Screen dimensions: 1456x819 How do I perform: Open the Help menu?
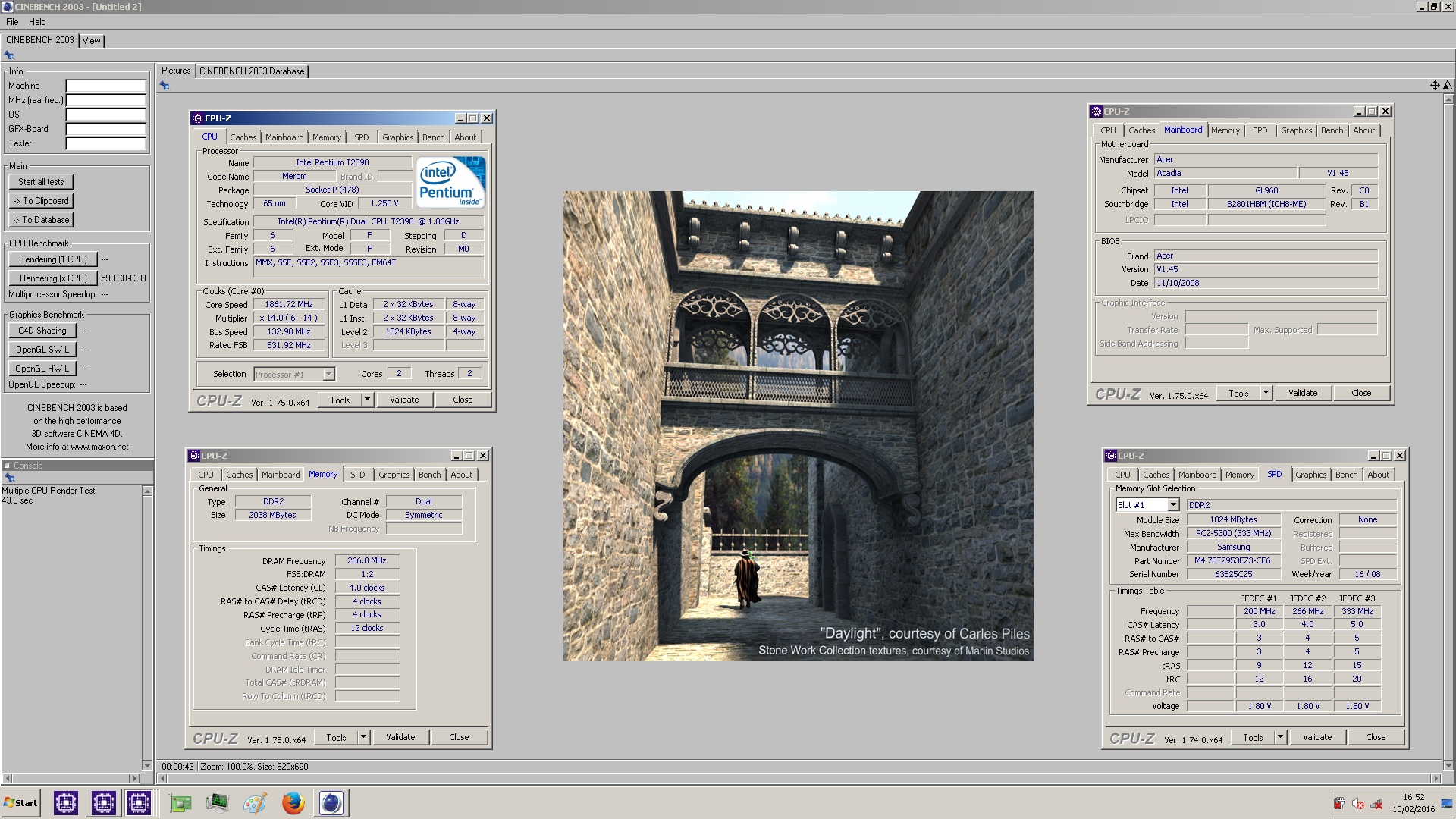[37, 22]
